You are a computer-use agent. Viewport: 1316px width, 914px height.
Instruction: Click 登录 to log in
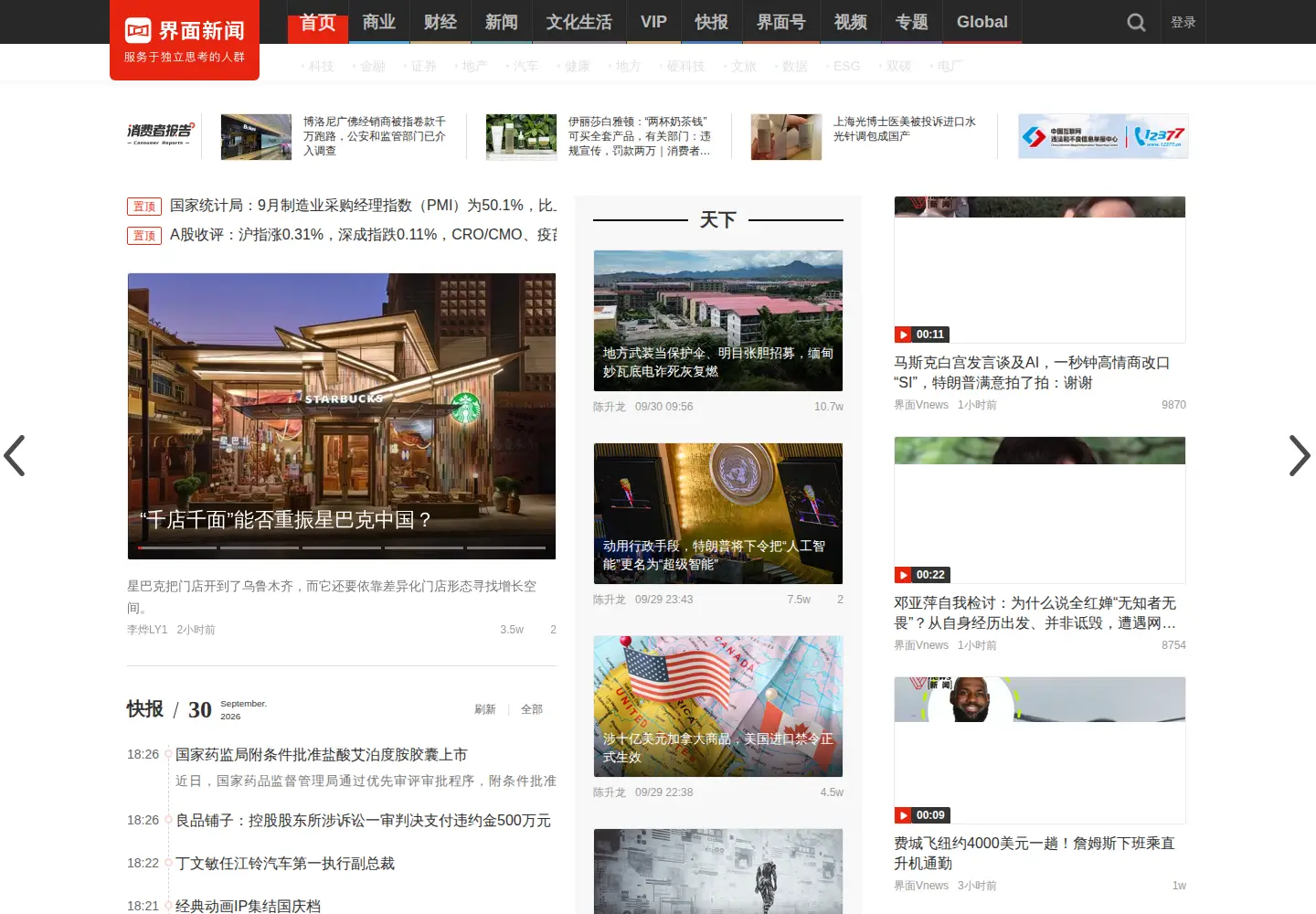pyautogui.click(x=1183, y=22)
